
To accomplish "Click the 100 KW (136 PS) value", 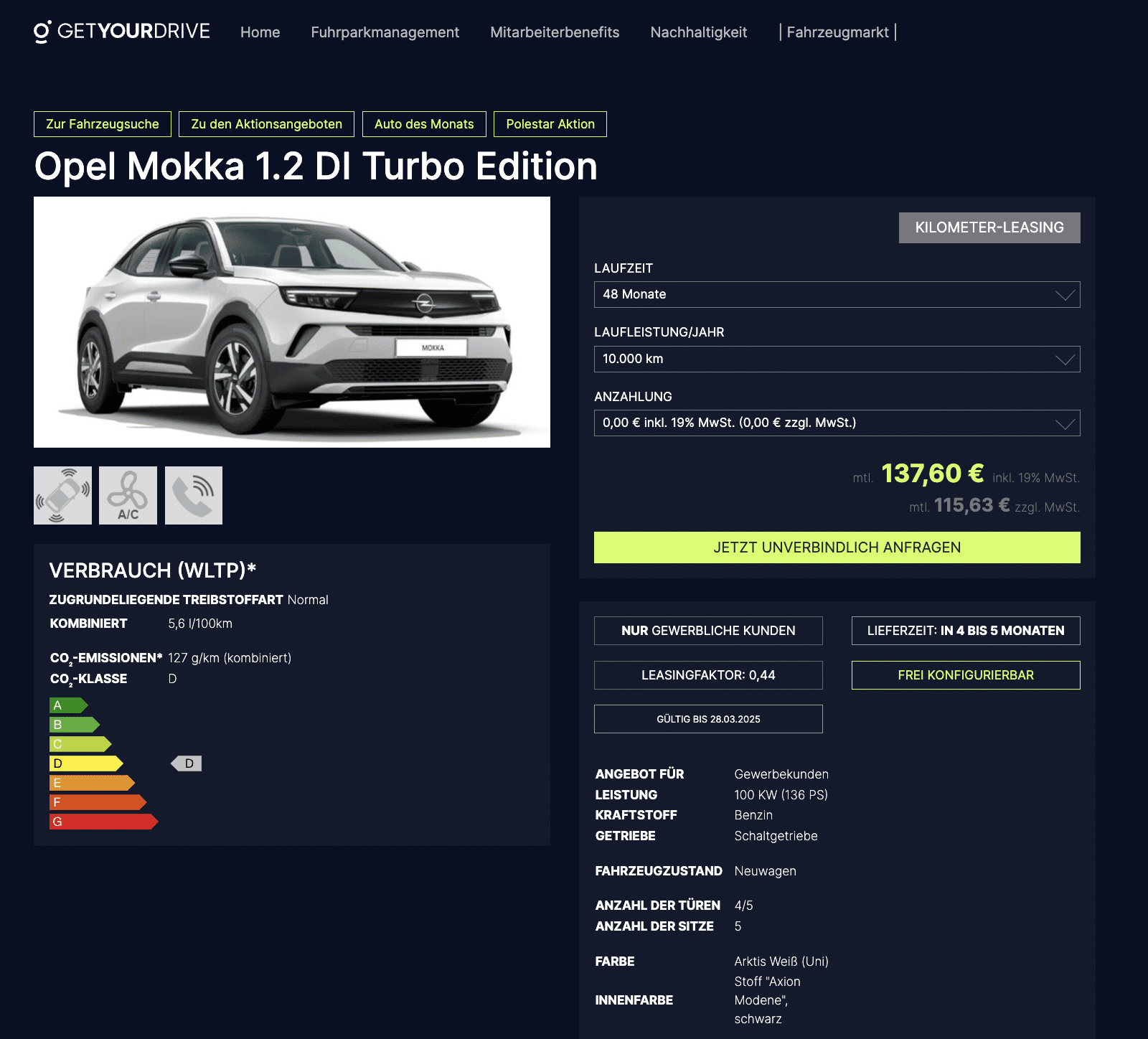I will coord(781,795).
